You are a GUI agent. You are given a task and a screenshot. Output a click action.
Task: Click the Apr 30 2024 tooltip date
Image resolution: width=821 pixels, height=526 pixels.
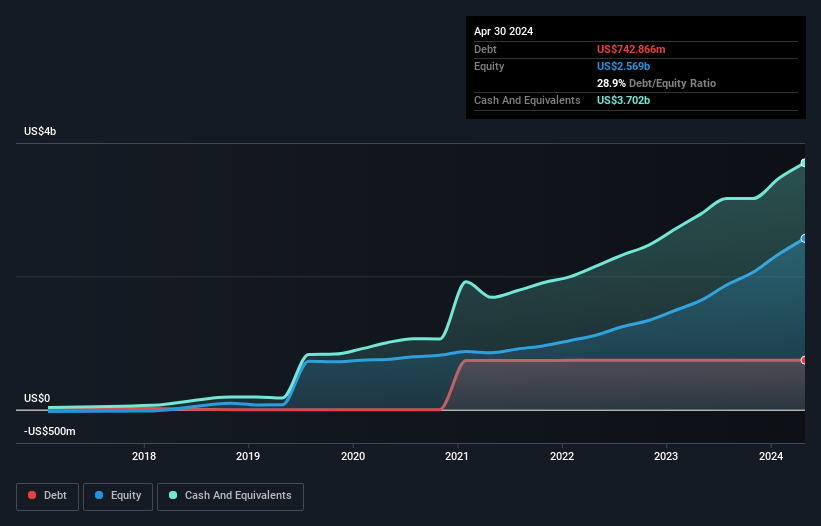point(503,31)
